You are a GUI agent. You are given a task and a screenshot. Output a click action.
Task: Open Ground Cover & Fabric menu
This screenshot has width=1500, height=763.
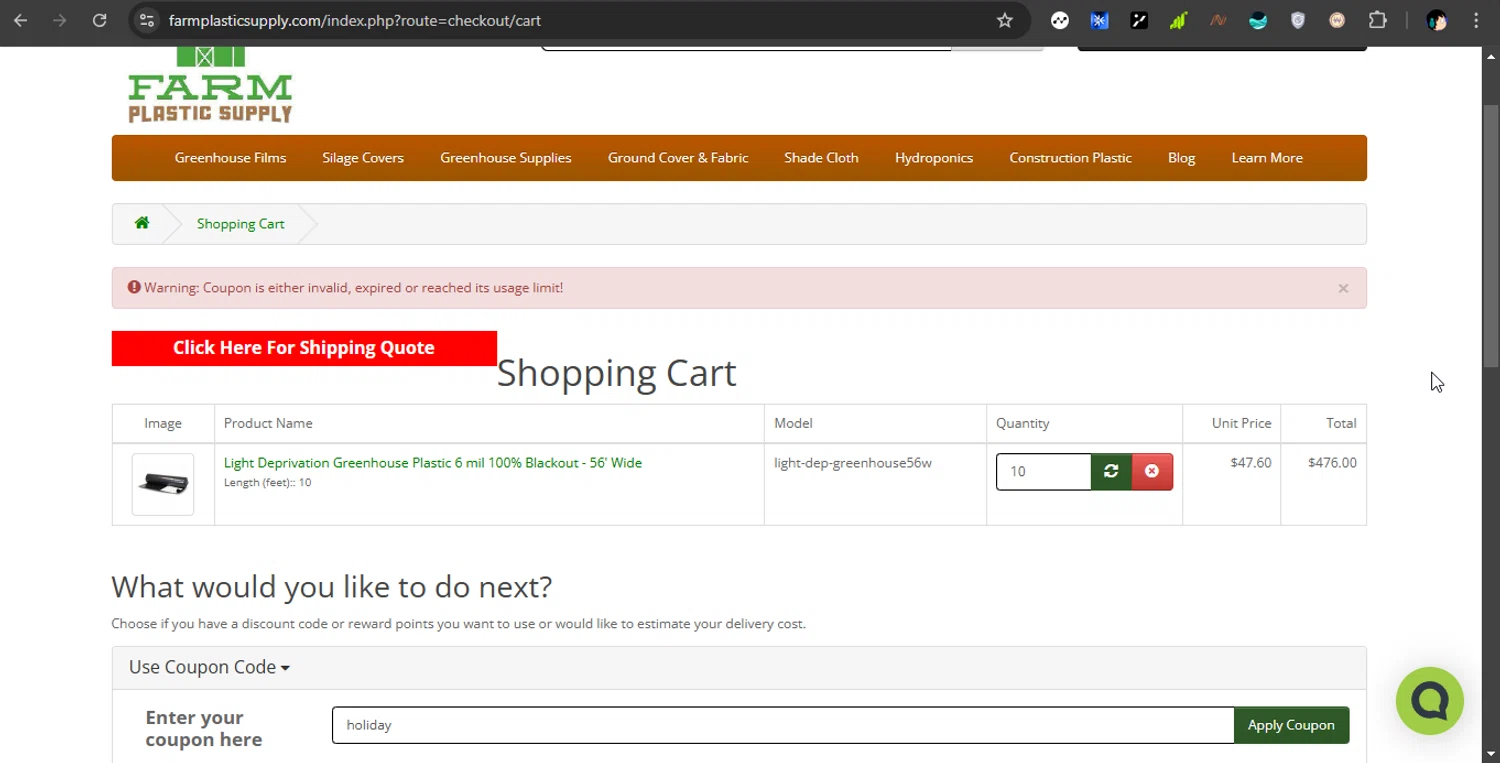(678, 158)
